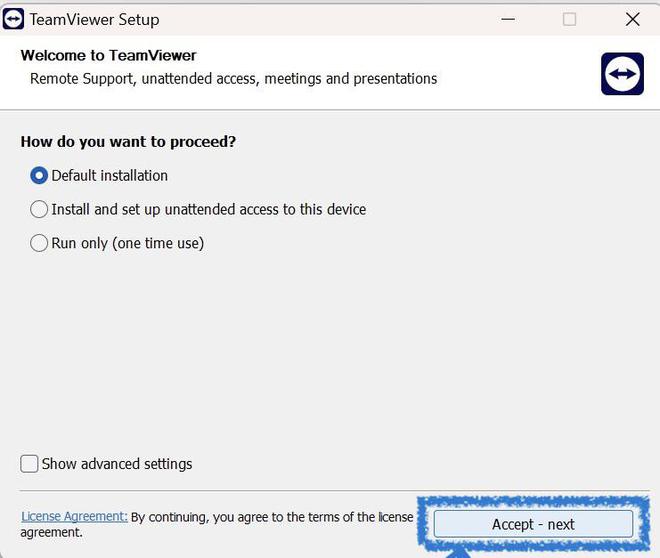The width and height of the screenshot is (660, 558).
Task: Open the License Agreement link
Action: pyautogui.click(x=74, y=516)
